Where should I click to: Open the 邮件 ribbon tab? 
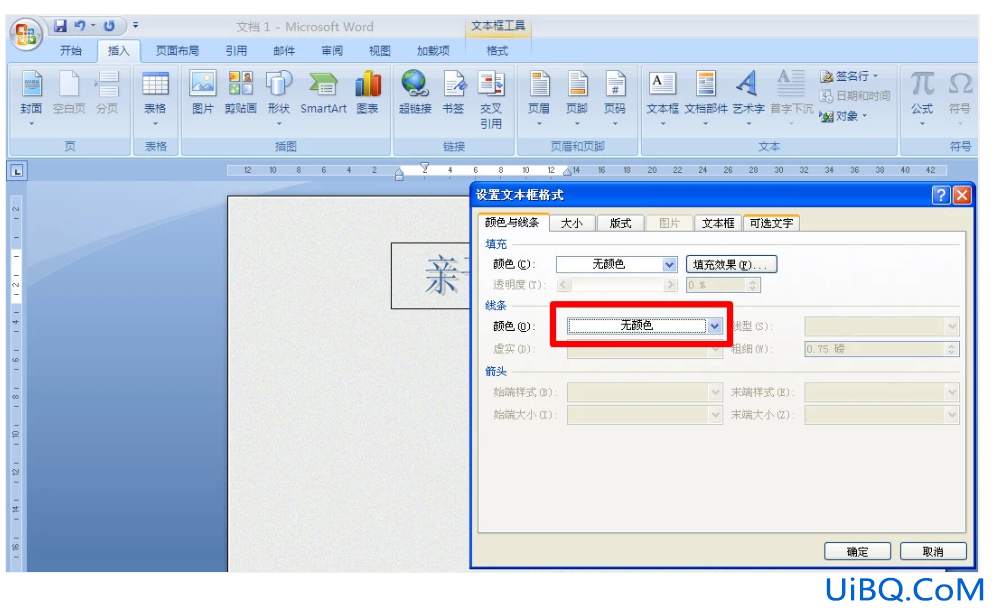[284, 51]
